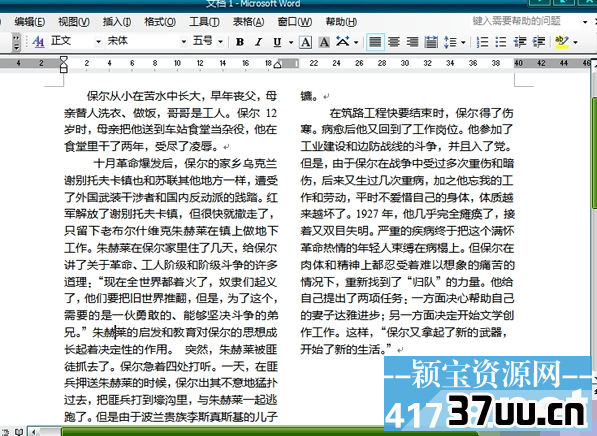The width and height of the screenshot is (597, 436).
Task: Click the line spacing icon
Action: 450,42
